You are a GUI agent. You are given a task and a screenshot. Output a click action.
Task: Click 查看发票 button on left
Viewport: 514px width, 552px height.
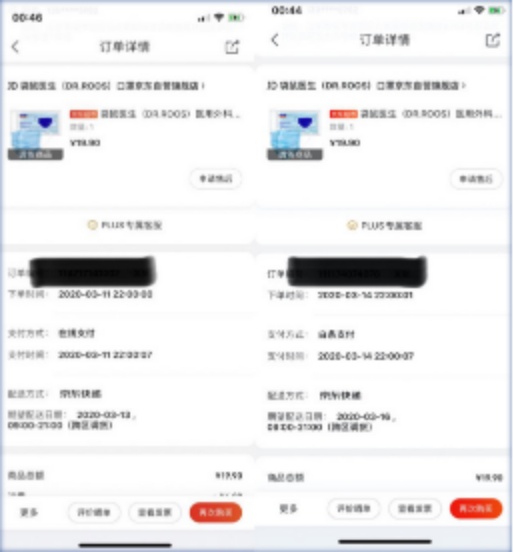(155, 512)
